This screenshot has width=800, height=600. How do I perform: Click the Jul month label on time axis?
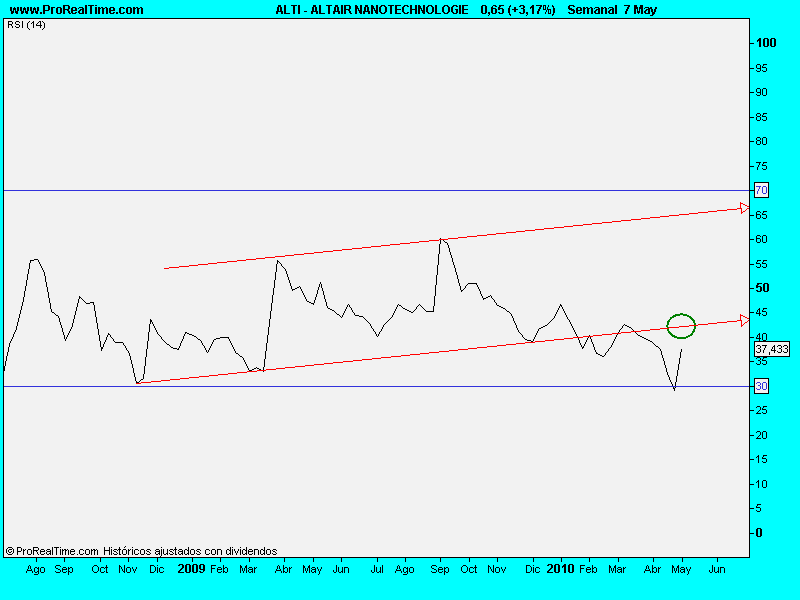click(x=377, y=569)
